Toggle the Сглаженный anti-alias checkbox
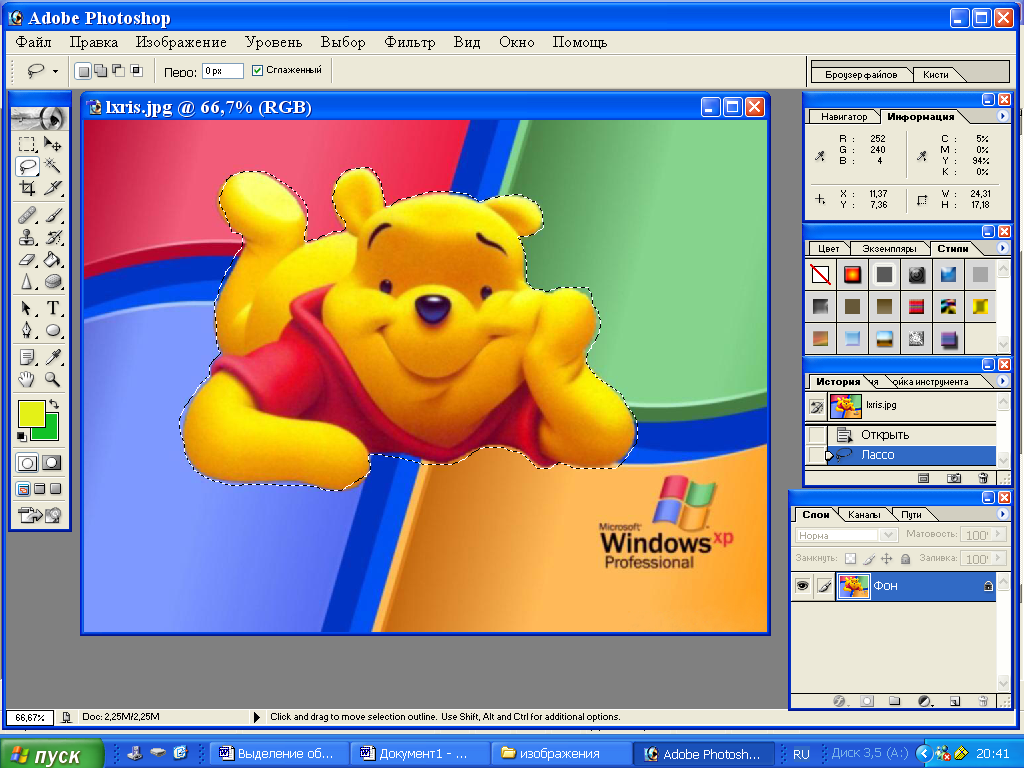Image resolution: width=1024 pixels, height=768 pixels. [x=257, y=70]
